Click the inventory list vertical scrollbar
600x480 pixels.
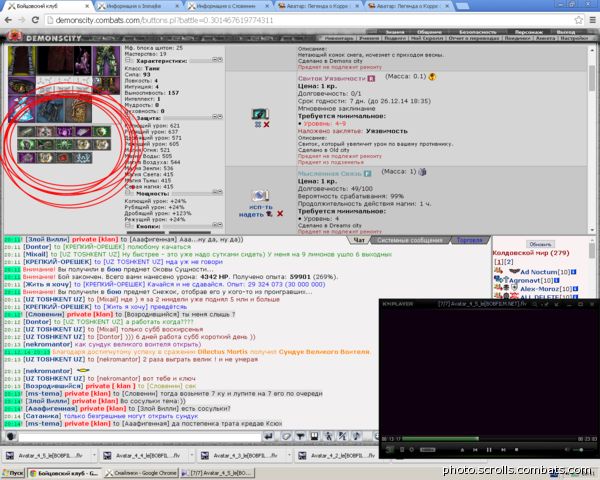(592, 139)
